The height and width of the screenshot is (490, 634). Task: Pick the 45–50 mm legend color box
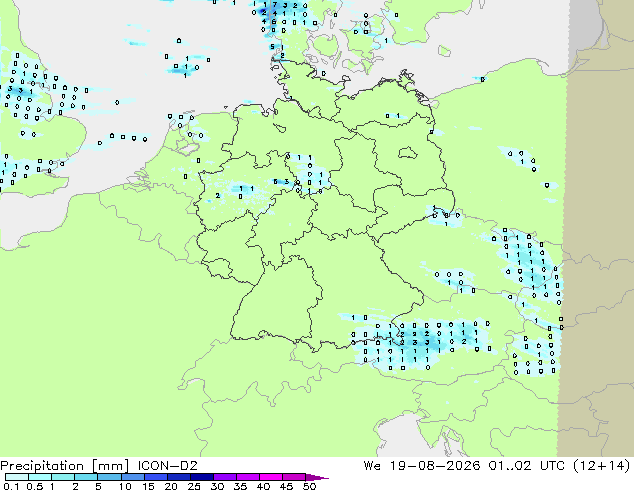[x=294, y=477]
